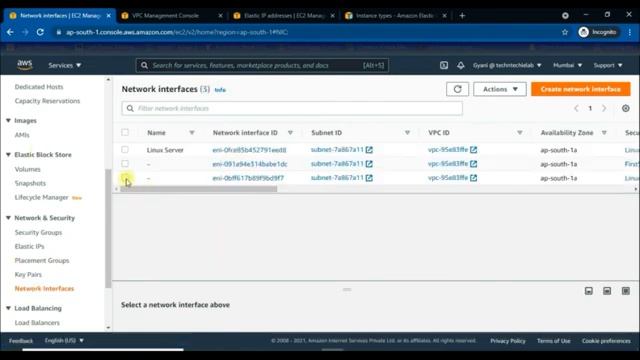Viewport: 640px width, 360px height.
Task: Open Chrome menu three dots
Action: [630, 32]
